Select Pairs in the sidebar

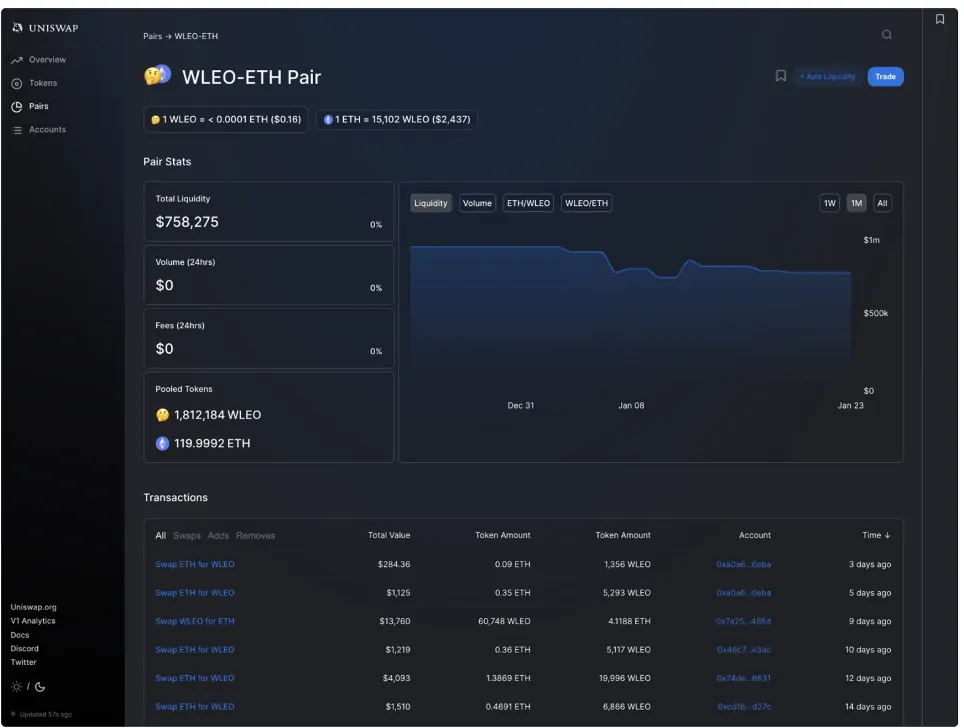tap(39, 106)
